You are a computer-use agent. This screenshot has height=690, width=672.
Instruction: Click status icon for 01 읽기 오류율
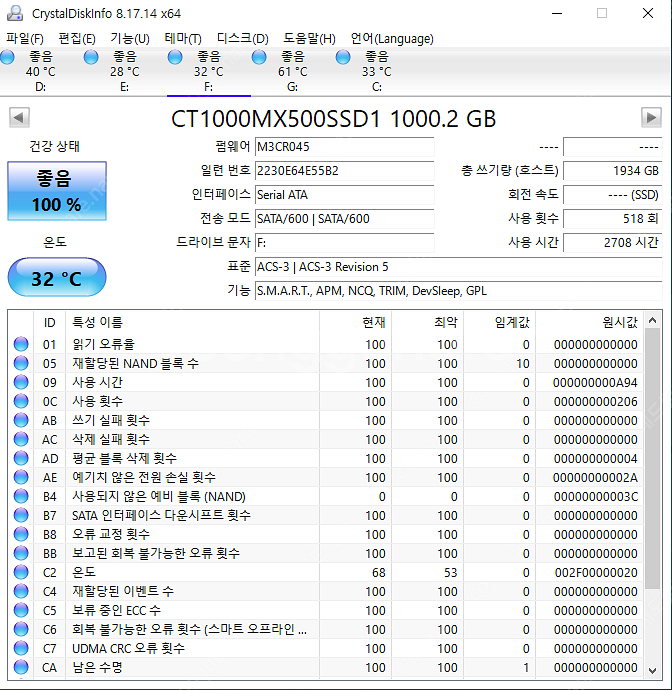coord(21,344)
